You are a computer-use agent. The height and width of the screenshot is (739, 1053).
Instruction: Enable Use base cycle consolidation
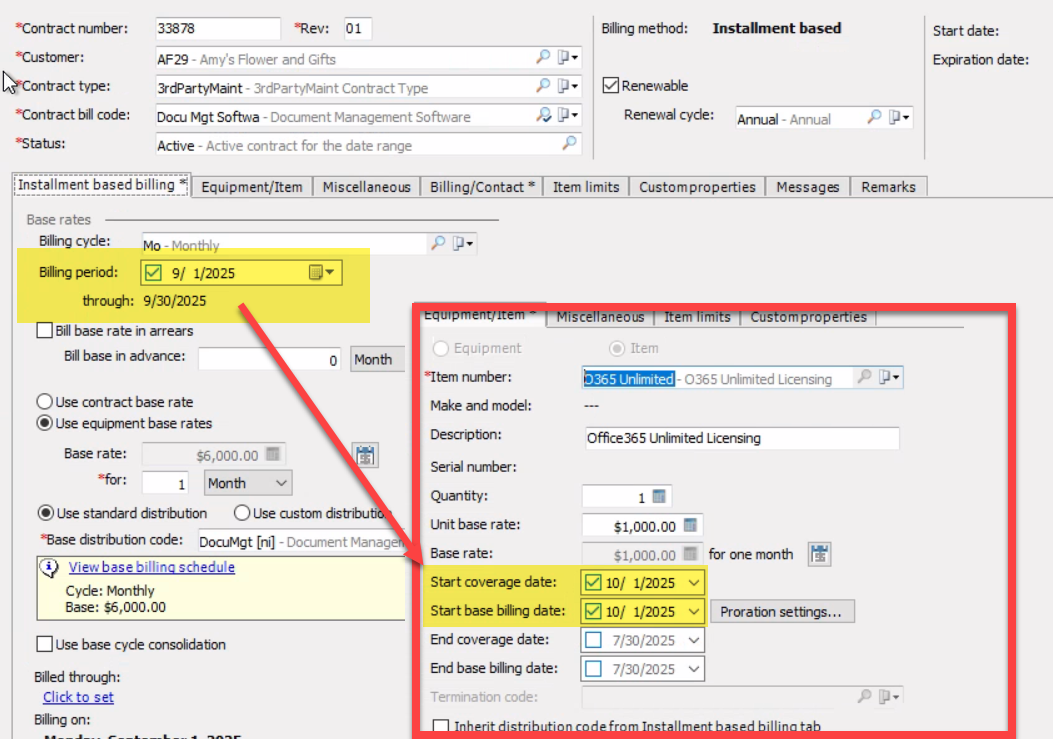[x=44, y=644]
